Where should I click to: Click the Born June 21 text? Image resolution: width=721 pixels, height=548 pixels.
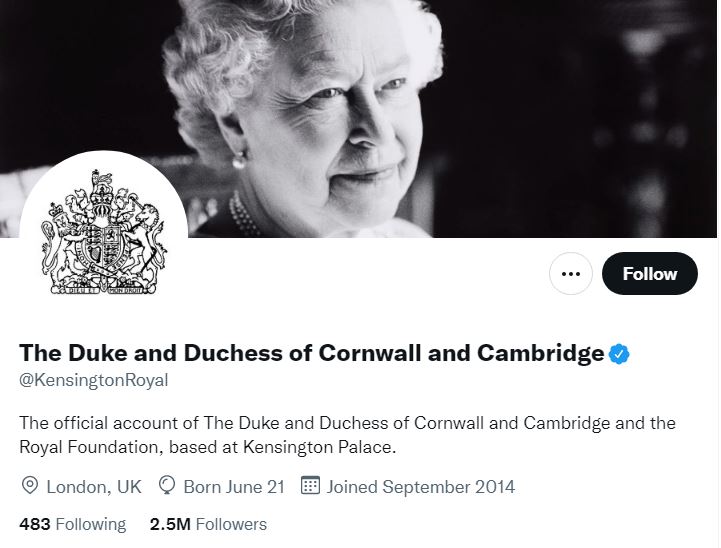tap(234, 487)
